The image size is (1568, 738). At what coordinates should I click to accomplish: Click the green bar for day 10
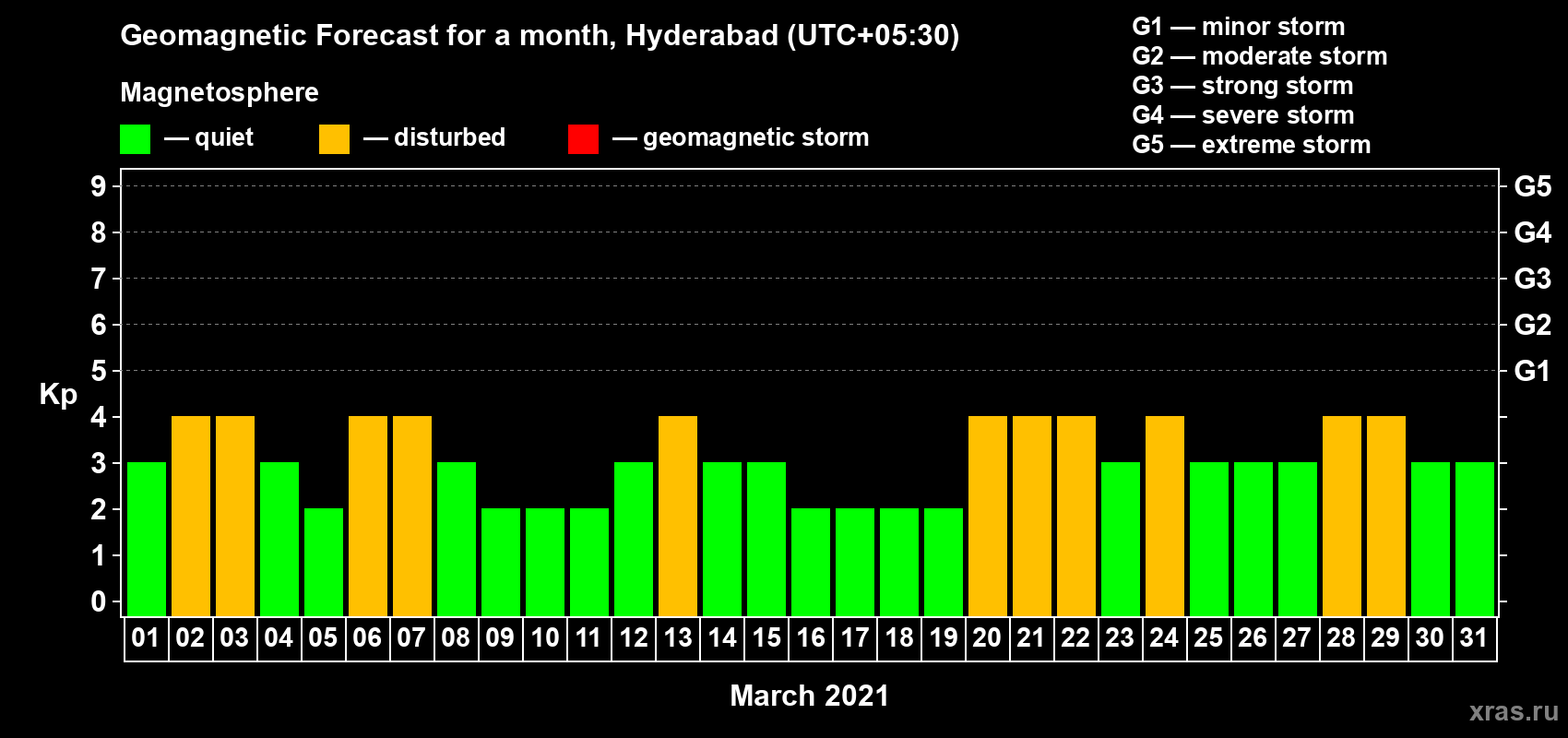click(x=545, y=562)
